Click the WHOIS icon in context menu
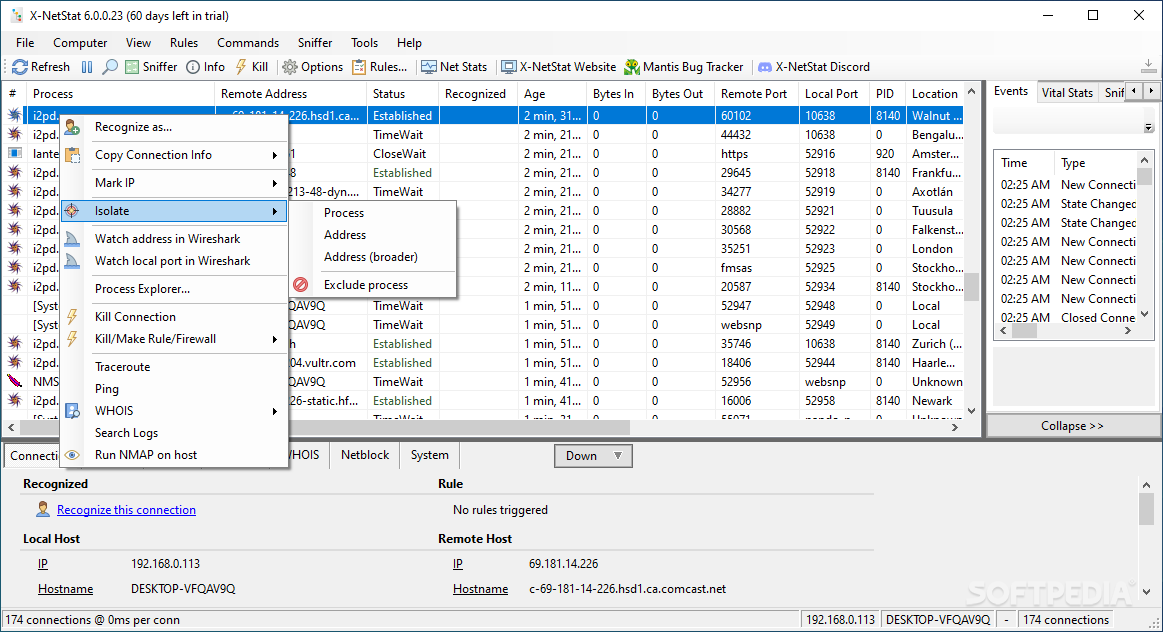This screenshot has height=632, width=1163. click(72, 410)
